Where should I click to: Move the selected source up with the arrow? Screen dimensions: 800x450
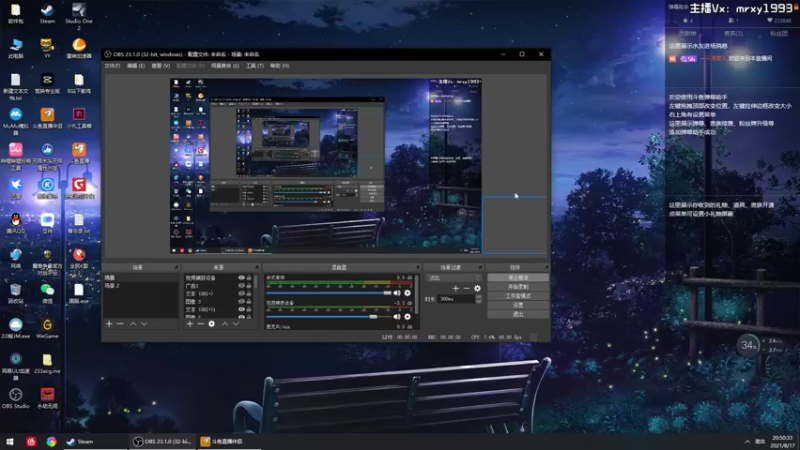tap(224, 324)
